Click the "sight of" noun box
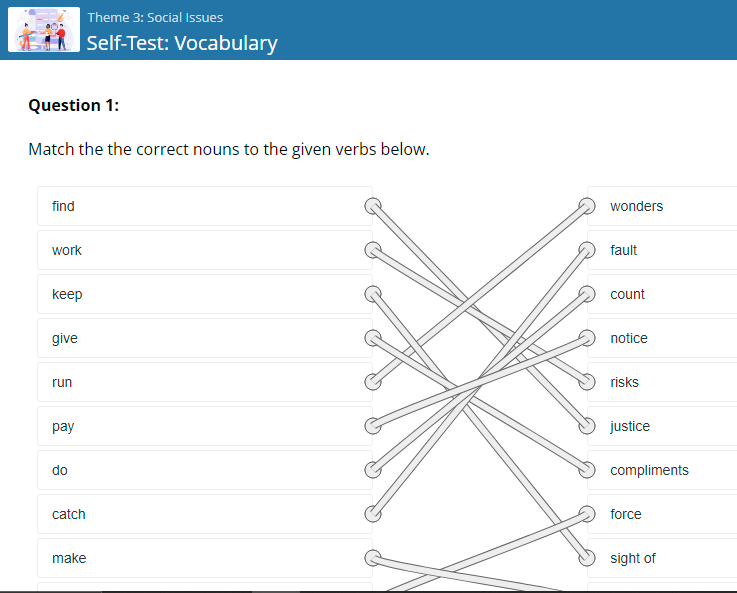The image size is (737, 593). [665, 558]
